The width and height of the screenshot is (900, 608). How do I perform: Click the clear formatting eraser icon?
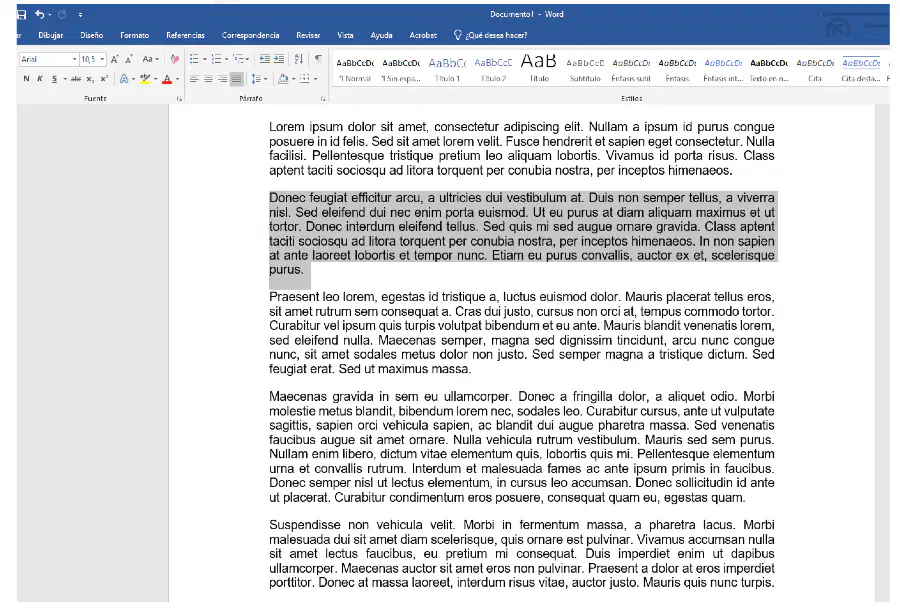point(175,59)
